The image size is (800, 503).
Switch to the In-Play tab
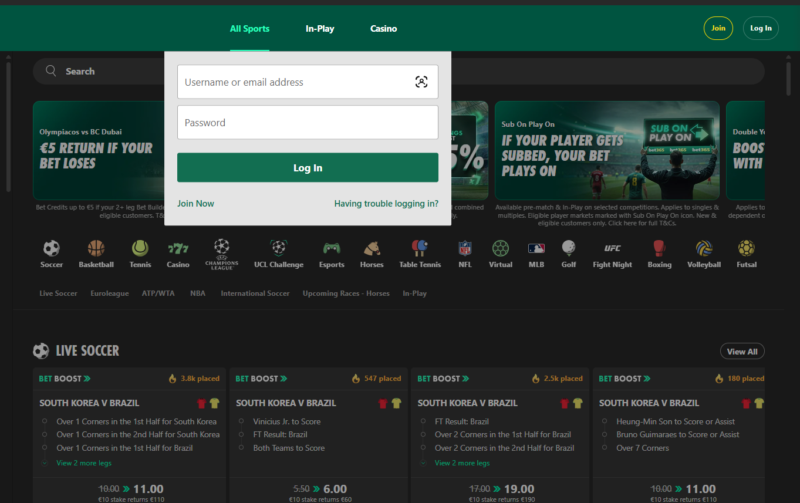point(320,29)
